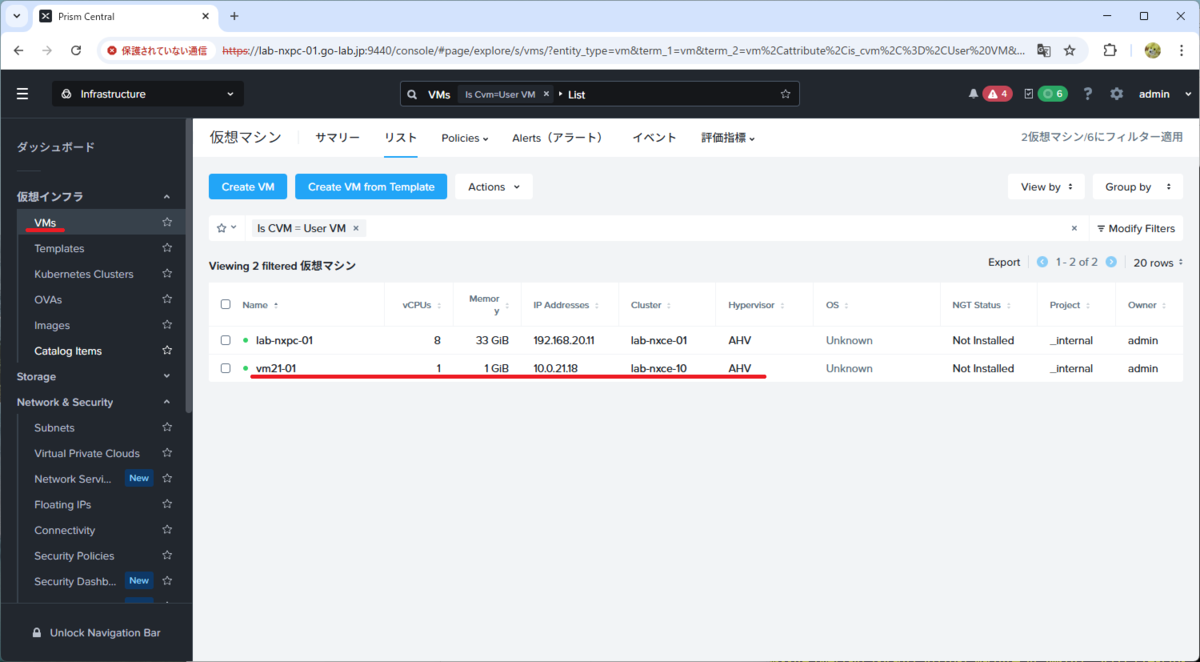Clear all filters with the x
This screenshot has width=1200, height=662.
click(1075, 228)
